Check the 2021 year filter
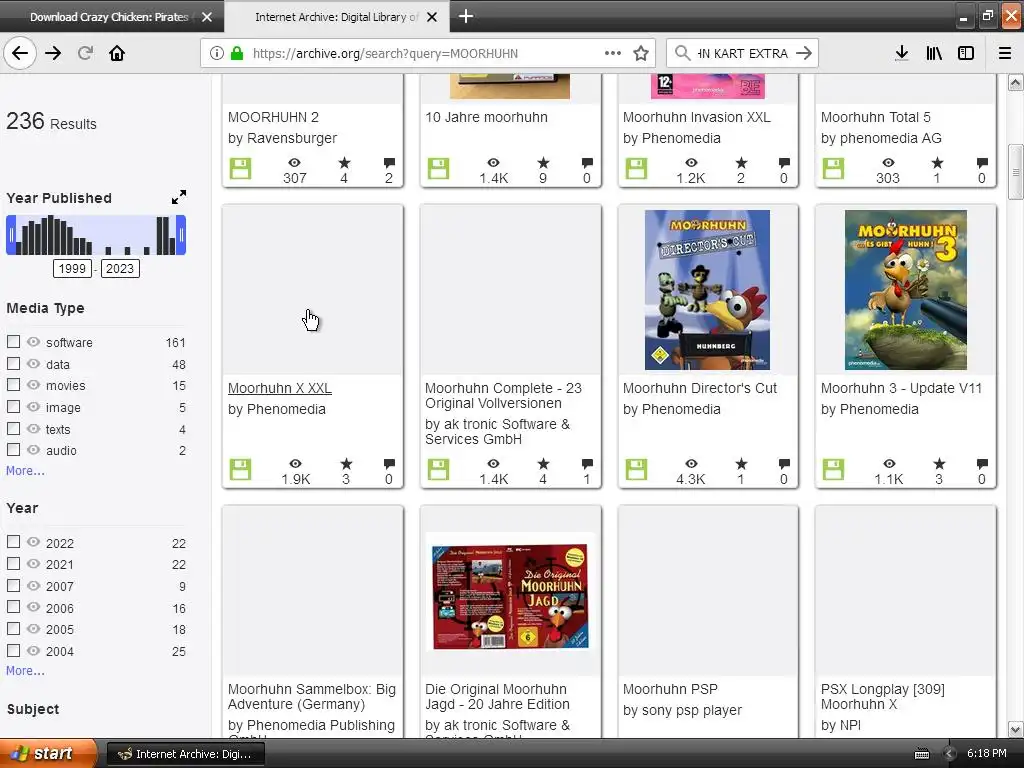This screenshot has width=1024, height=768. pos(13,564)
